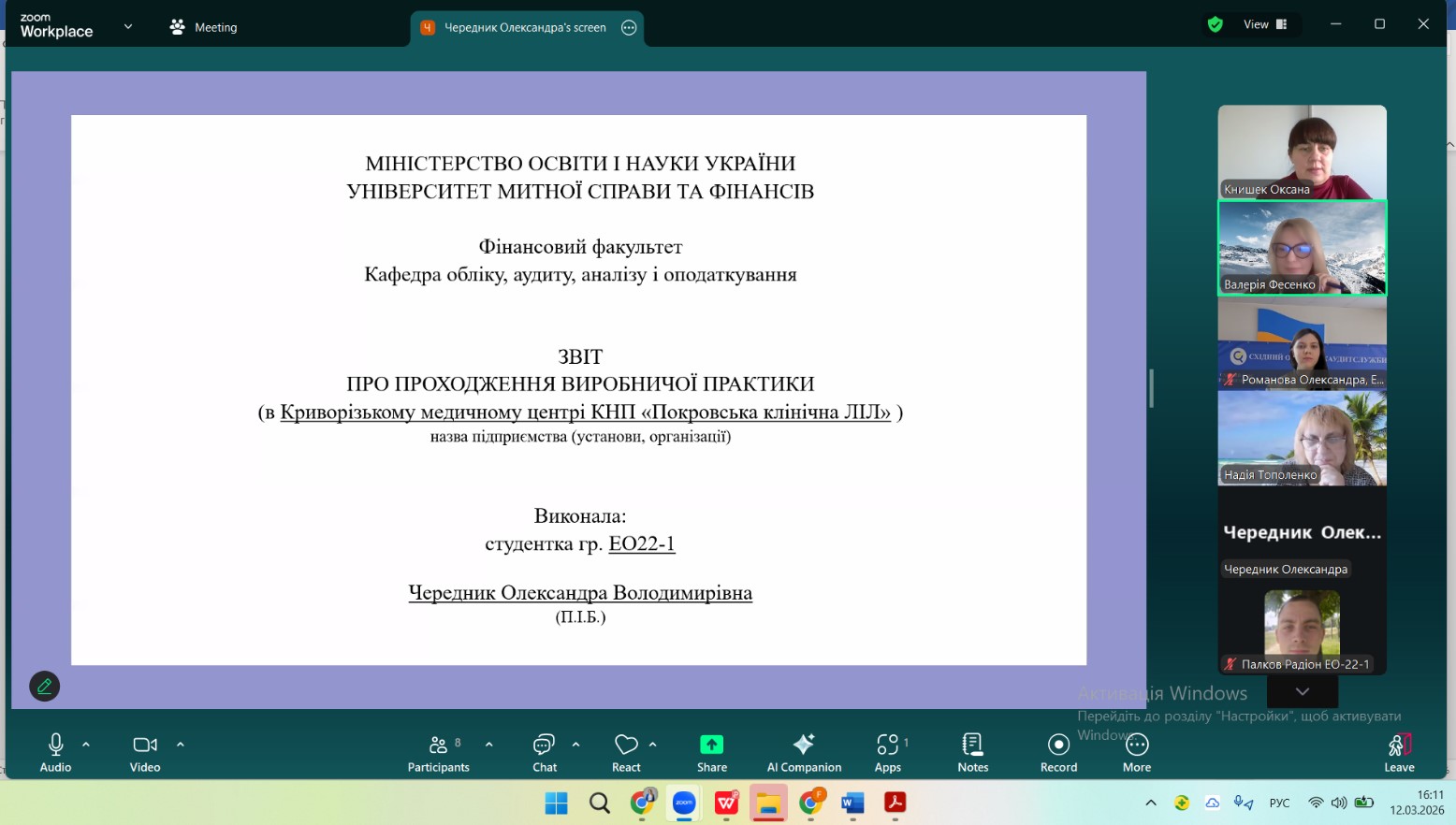
Task: Open AI Companion
Action: [804, 753]
